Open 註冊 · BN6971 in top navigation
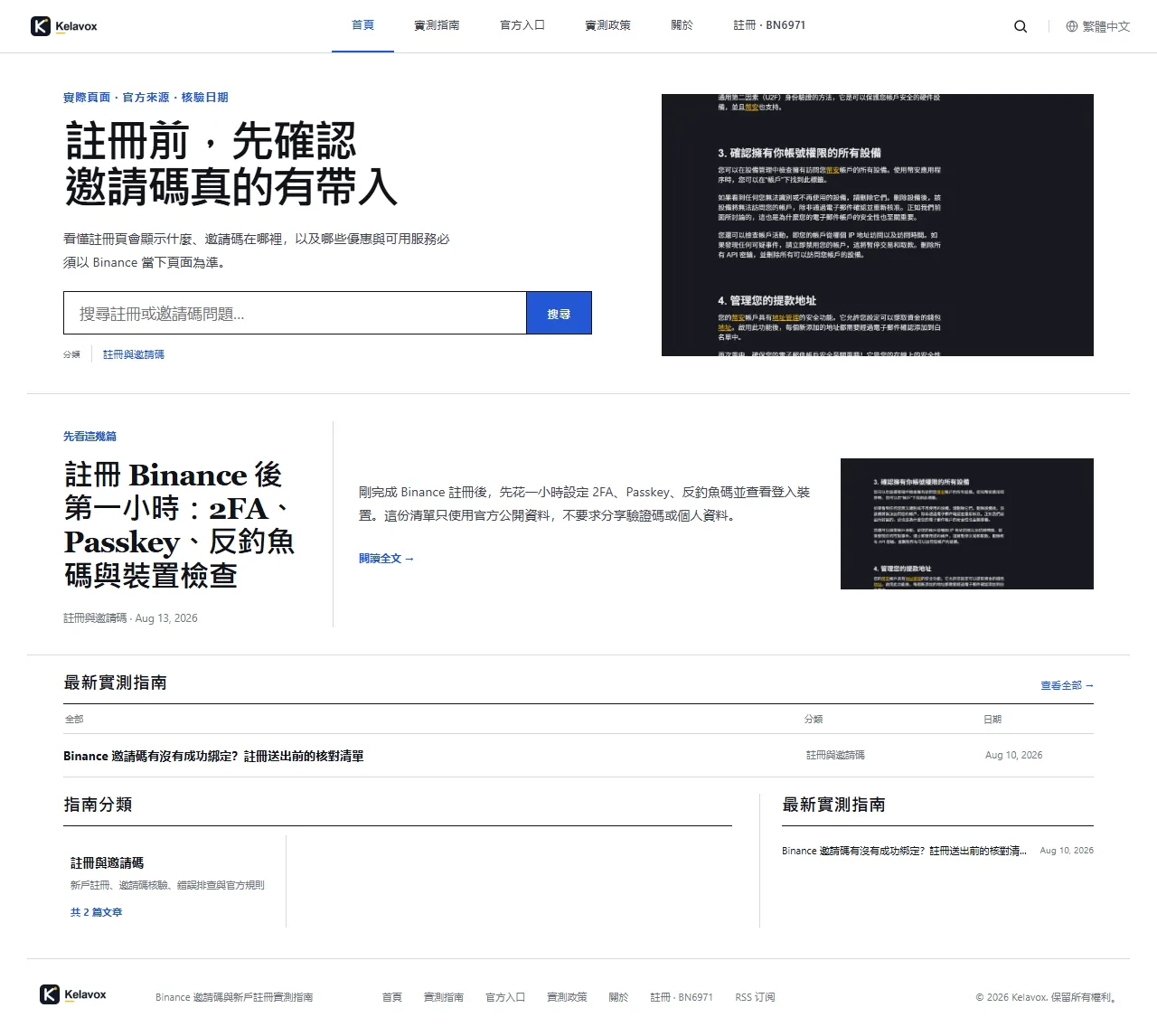This screenshot has width=1157, height=1036. coord(769,25)
